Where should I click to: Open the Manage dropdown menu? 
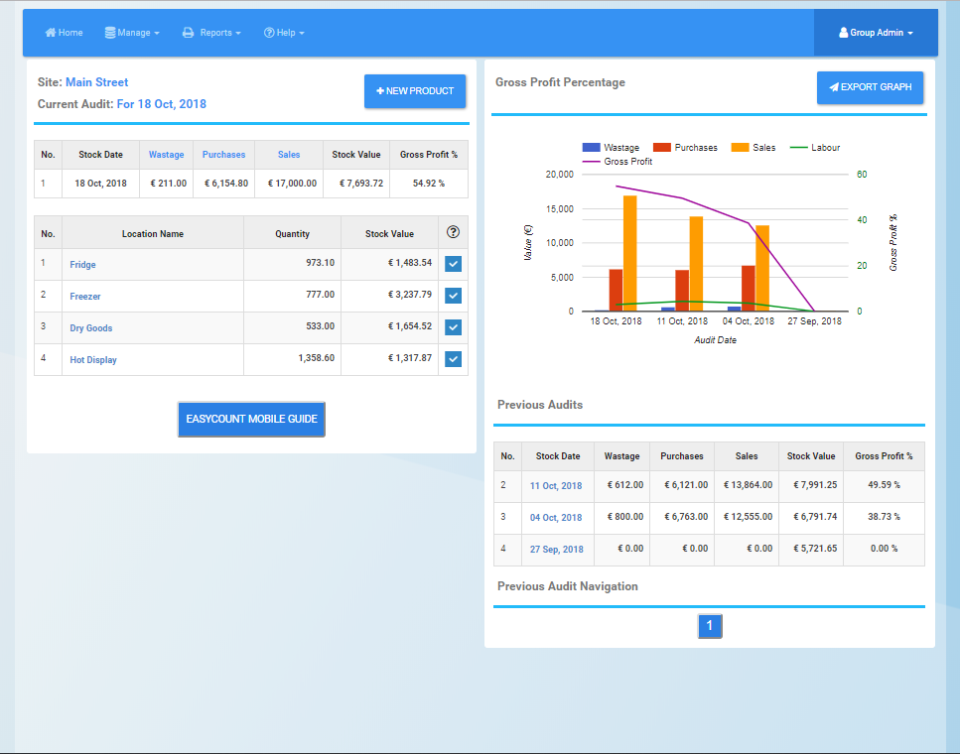click(x=132, y=32)
